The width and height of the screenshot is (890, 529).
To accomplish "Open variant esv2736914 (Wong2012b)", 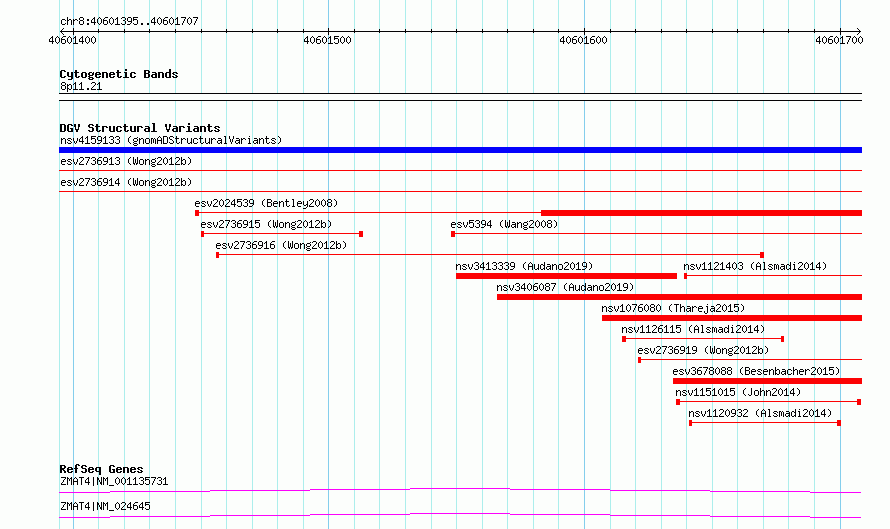I will click(126, 182).
